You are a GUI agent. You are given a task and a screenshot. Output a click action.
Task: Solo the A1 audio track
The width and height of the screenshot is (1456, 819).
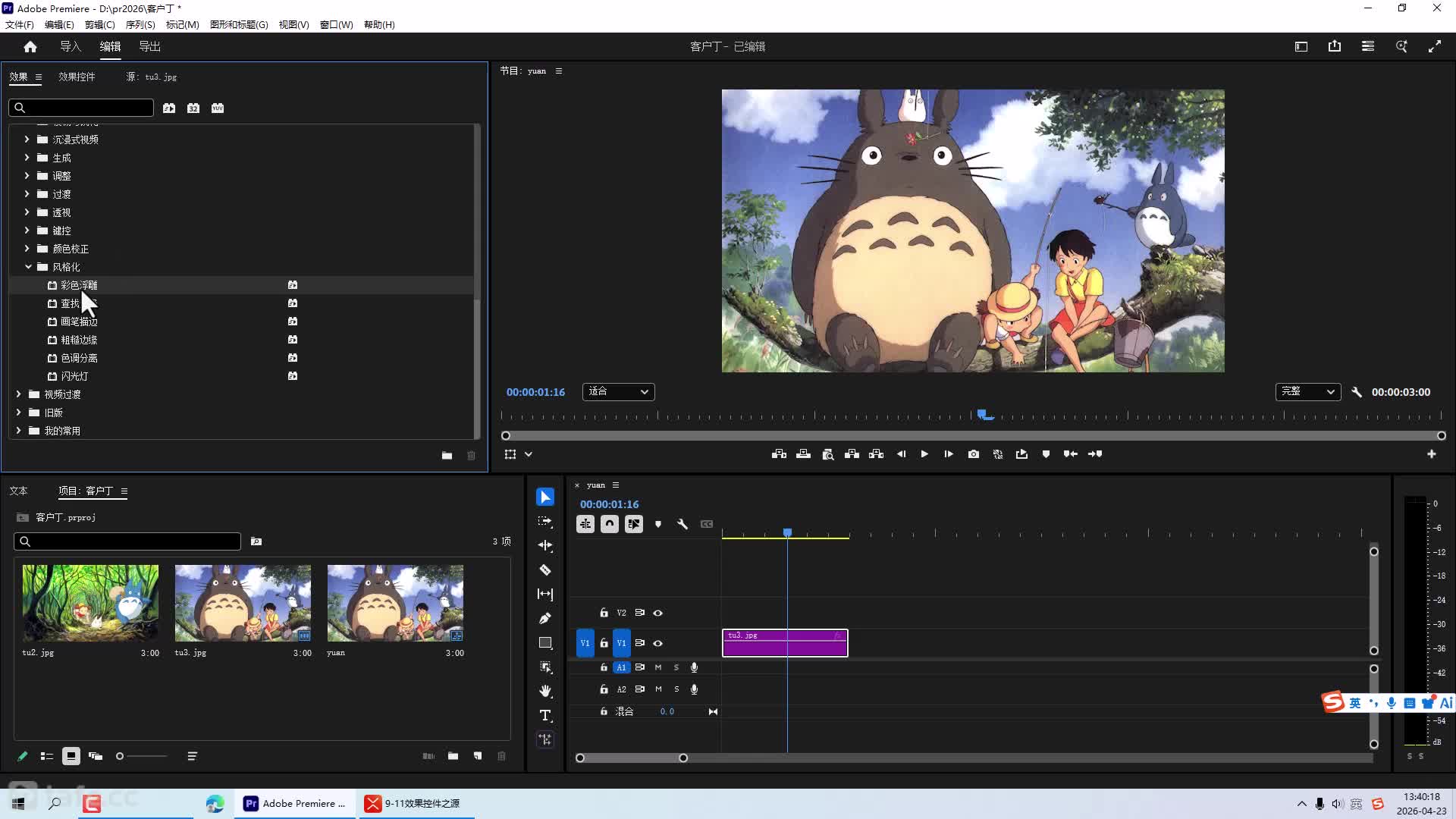(676, 667)
